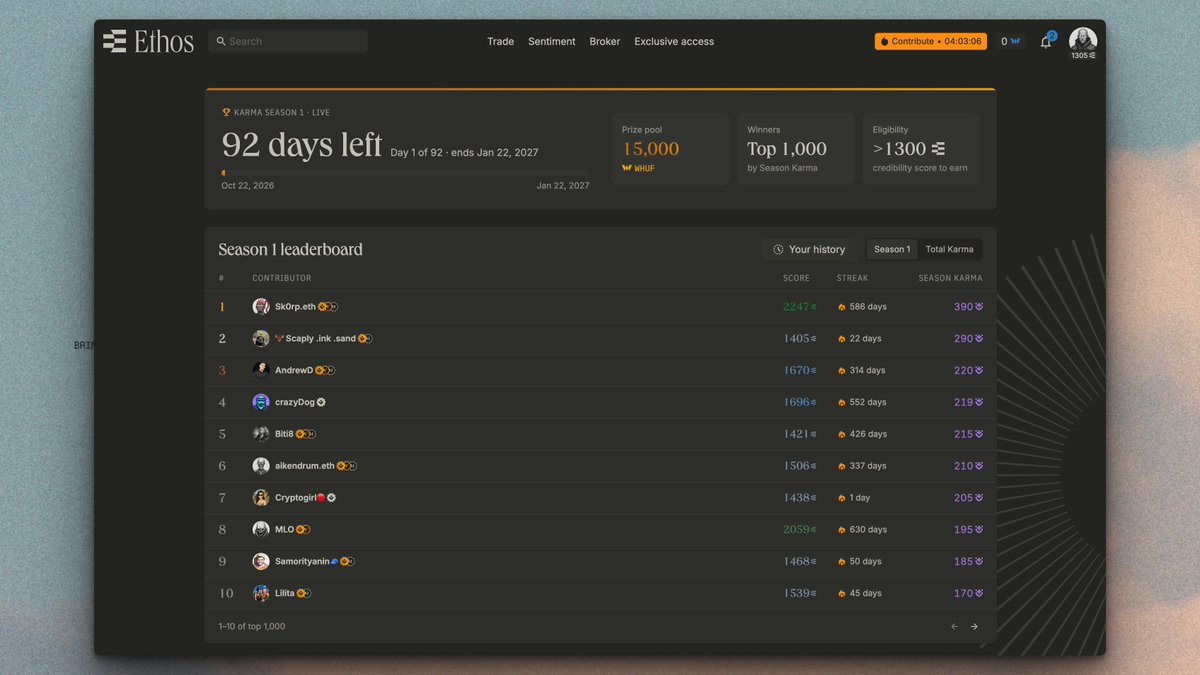This screenshot has width=1200, height=675.
Task: Click the Eligibility >1300 card
Action: [921, 149]
